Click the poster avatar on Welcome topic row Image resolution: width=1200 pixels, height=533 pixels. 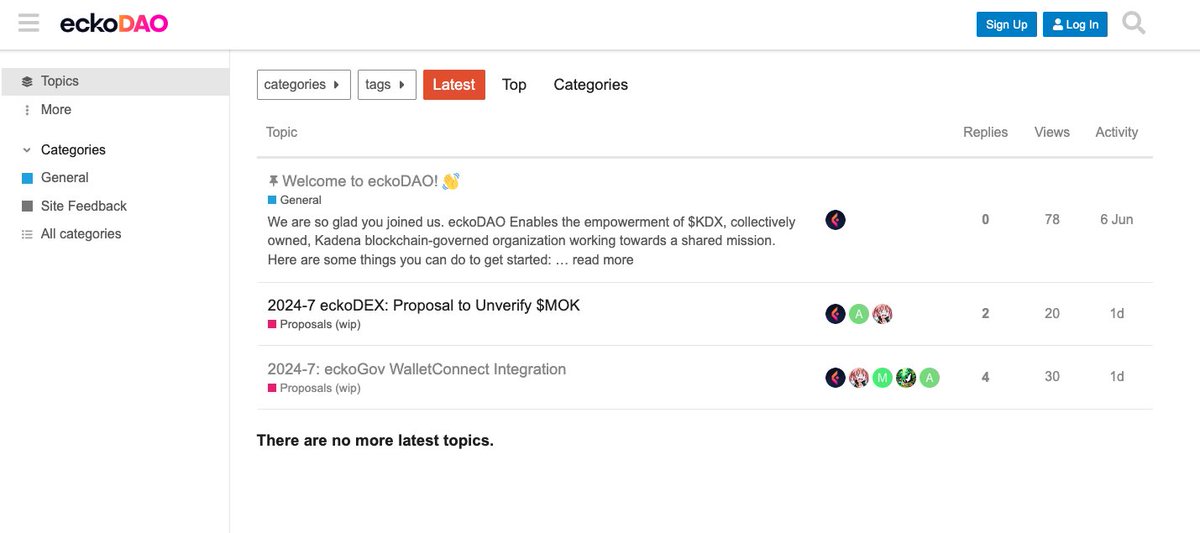[836, 220]
